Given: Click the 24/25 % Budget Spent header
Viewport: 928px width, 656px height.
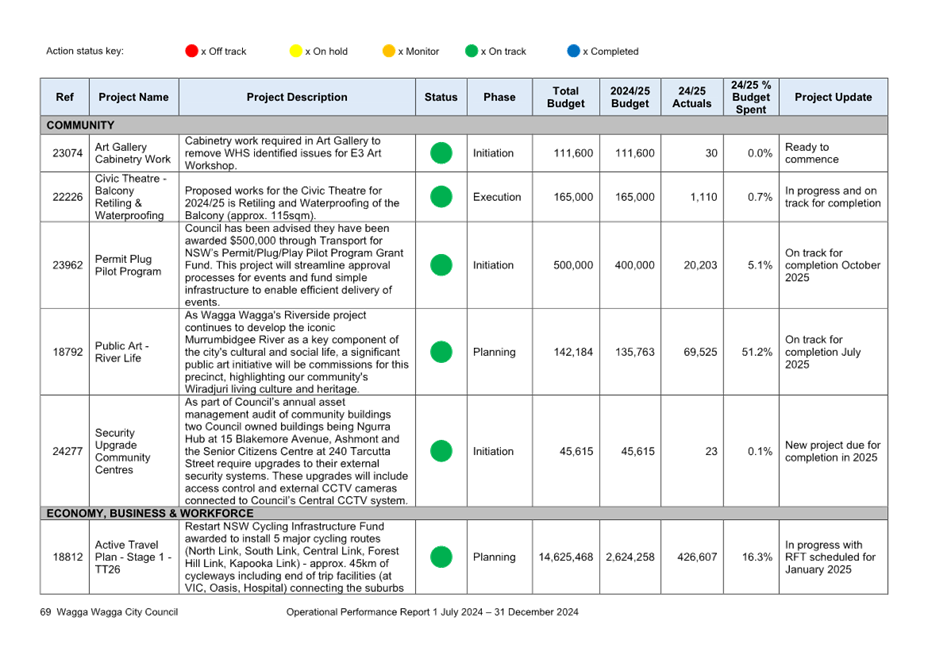Looking at the screenshot, I should [751, 97].
